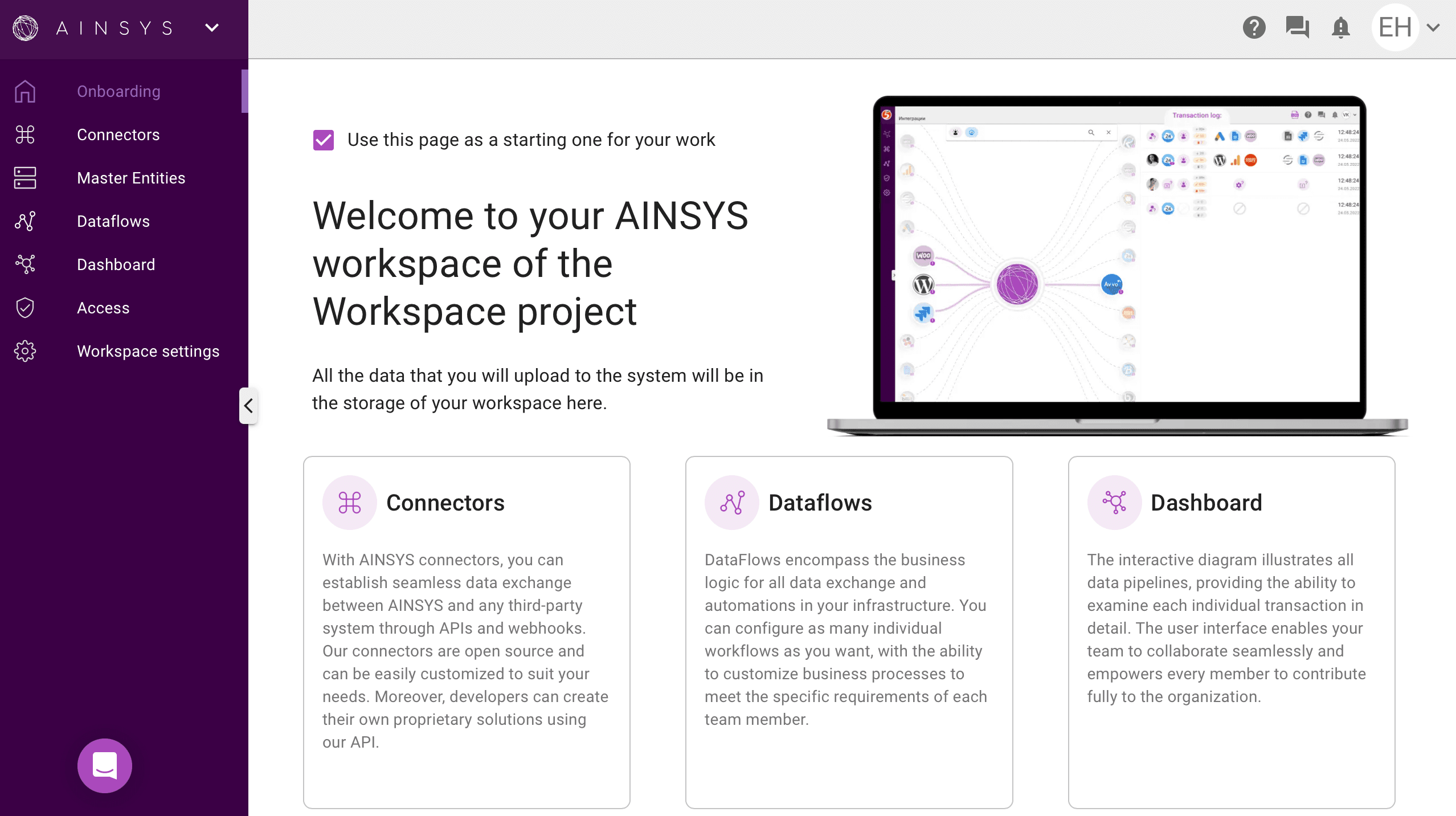Select the Connectors command icon in sidebar

coord(25,134)
